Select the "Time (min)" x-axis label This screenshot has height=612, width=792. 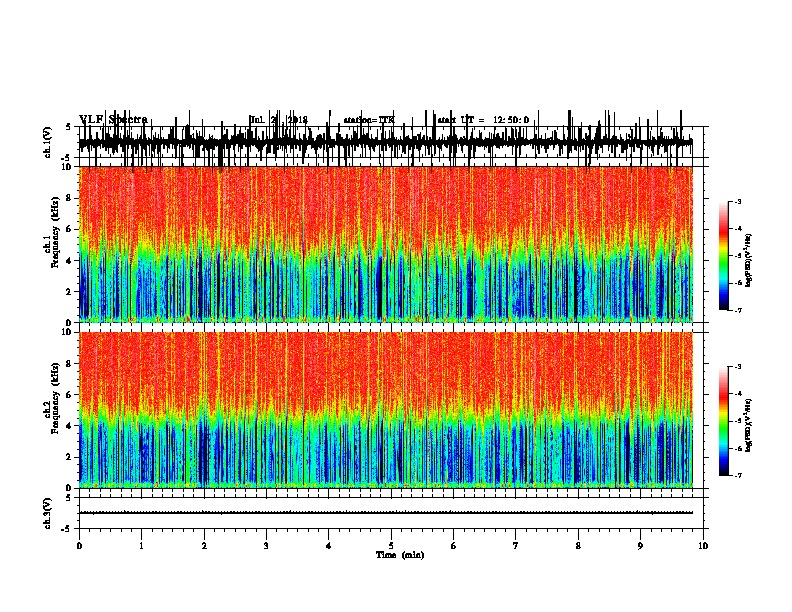coord(400,555)
